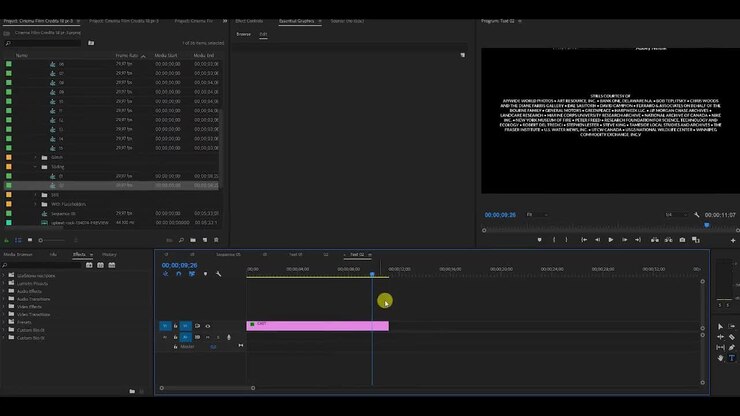Toggle nest sequences insert mode in timeline
The width and height of the screenshot is (740, 416).
166,274
